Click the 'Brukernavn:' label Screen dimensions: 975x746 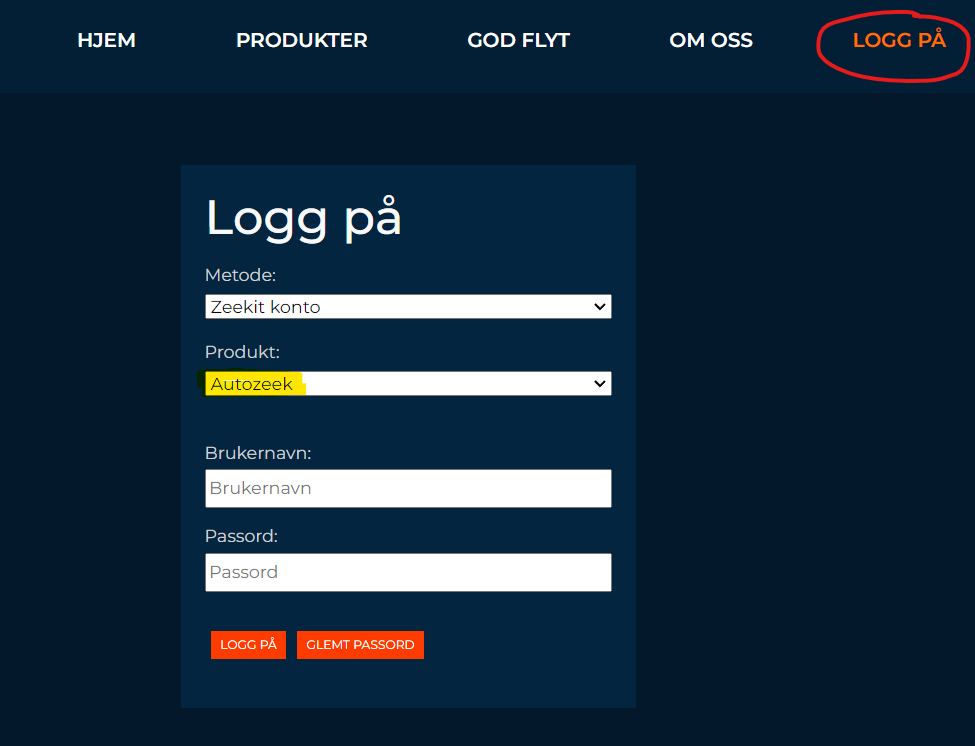coord(257,453)
